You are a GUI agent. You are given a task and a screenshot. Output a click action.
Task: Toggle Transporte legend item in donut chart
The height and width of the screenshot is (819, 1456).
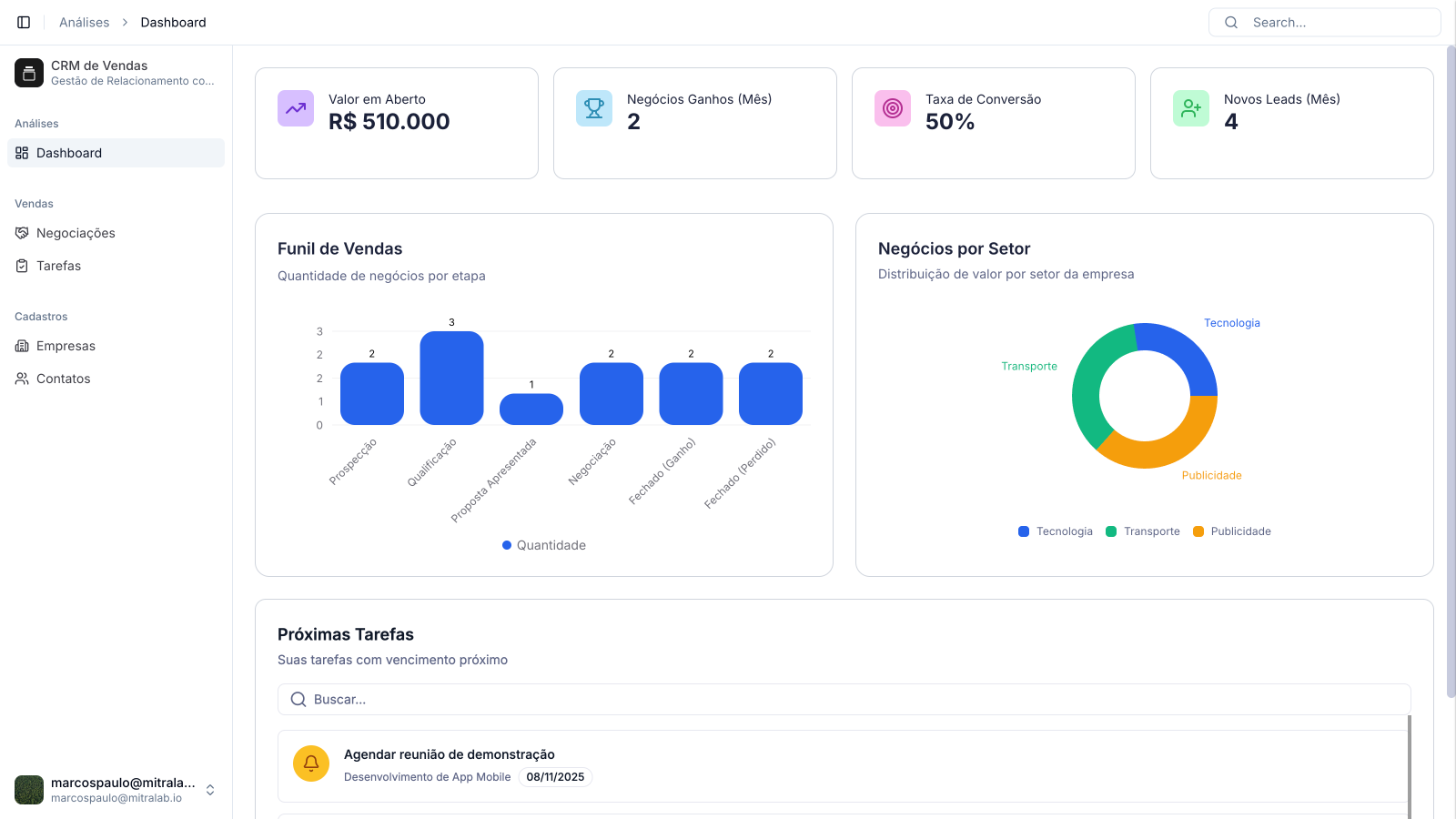[1143, 531]
